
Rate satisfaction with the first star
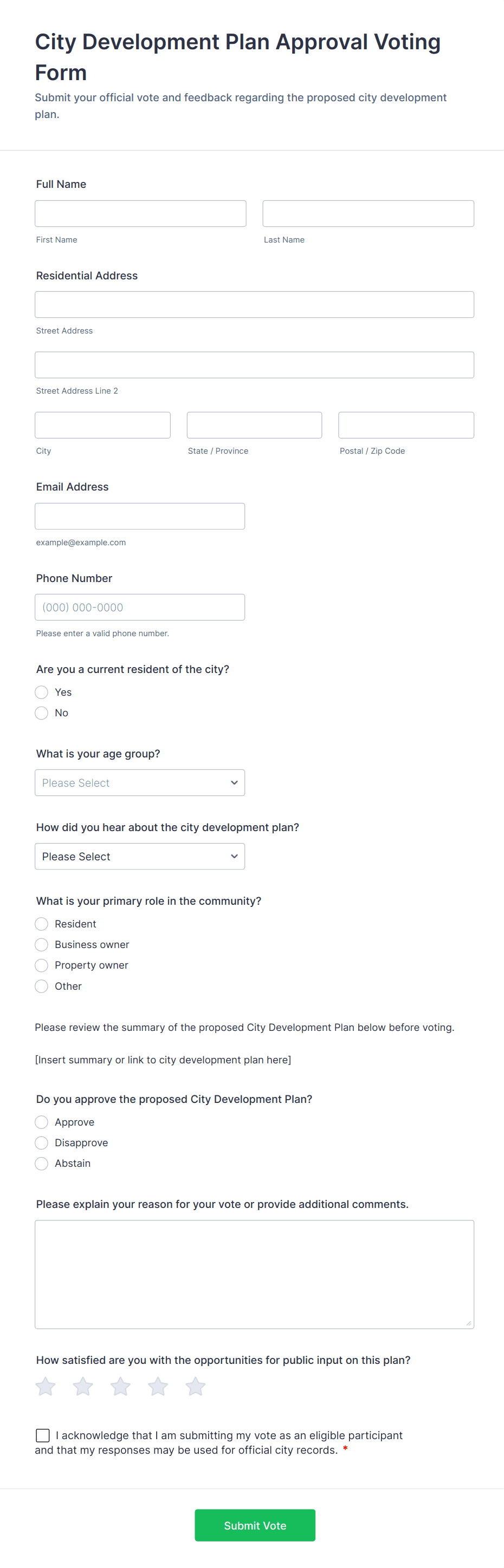46,1386
